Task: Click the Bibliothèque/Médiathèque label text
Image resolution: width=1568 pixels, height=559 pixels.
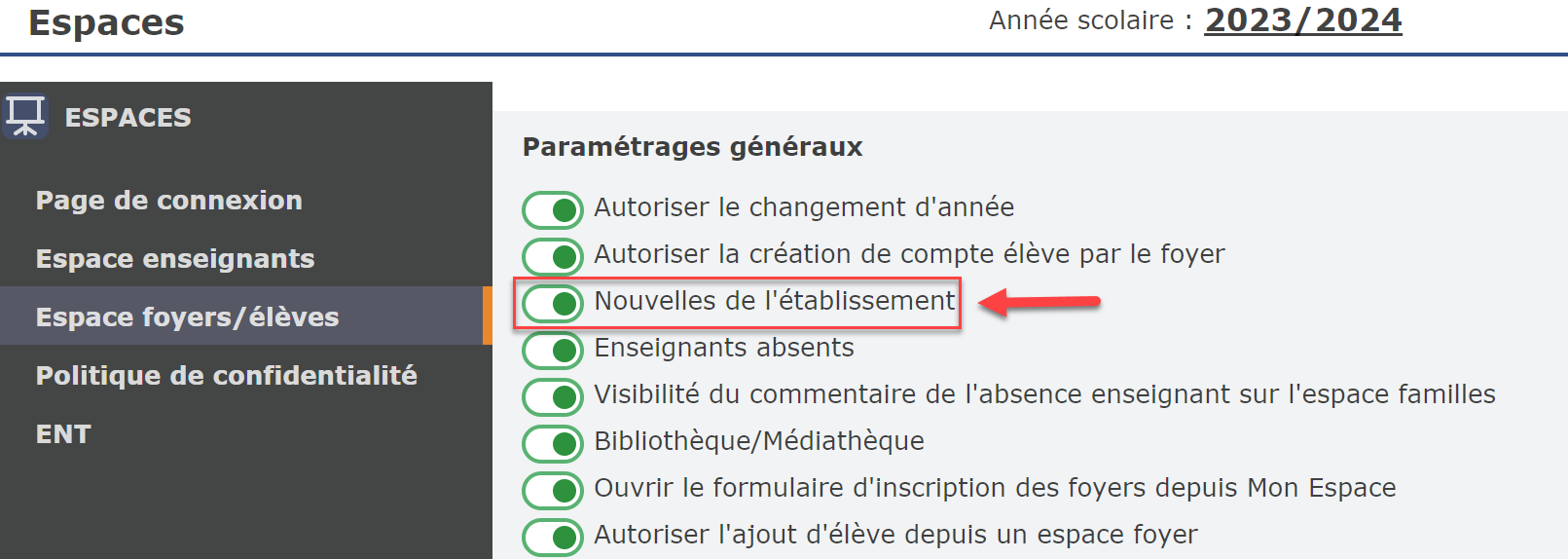Action: point(759,441)
